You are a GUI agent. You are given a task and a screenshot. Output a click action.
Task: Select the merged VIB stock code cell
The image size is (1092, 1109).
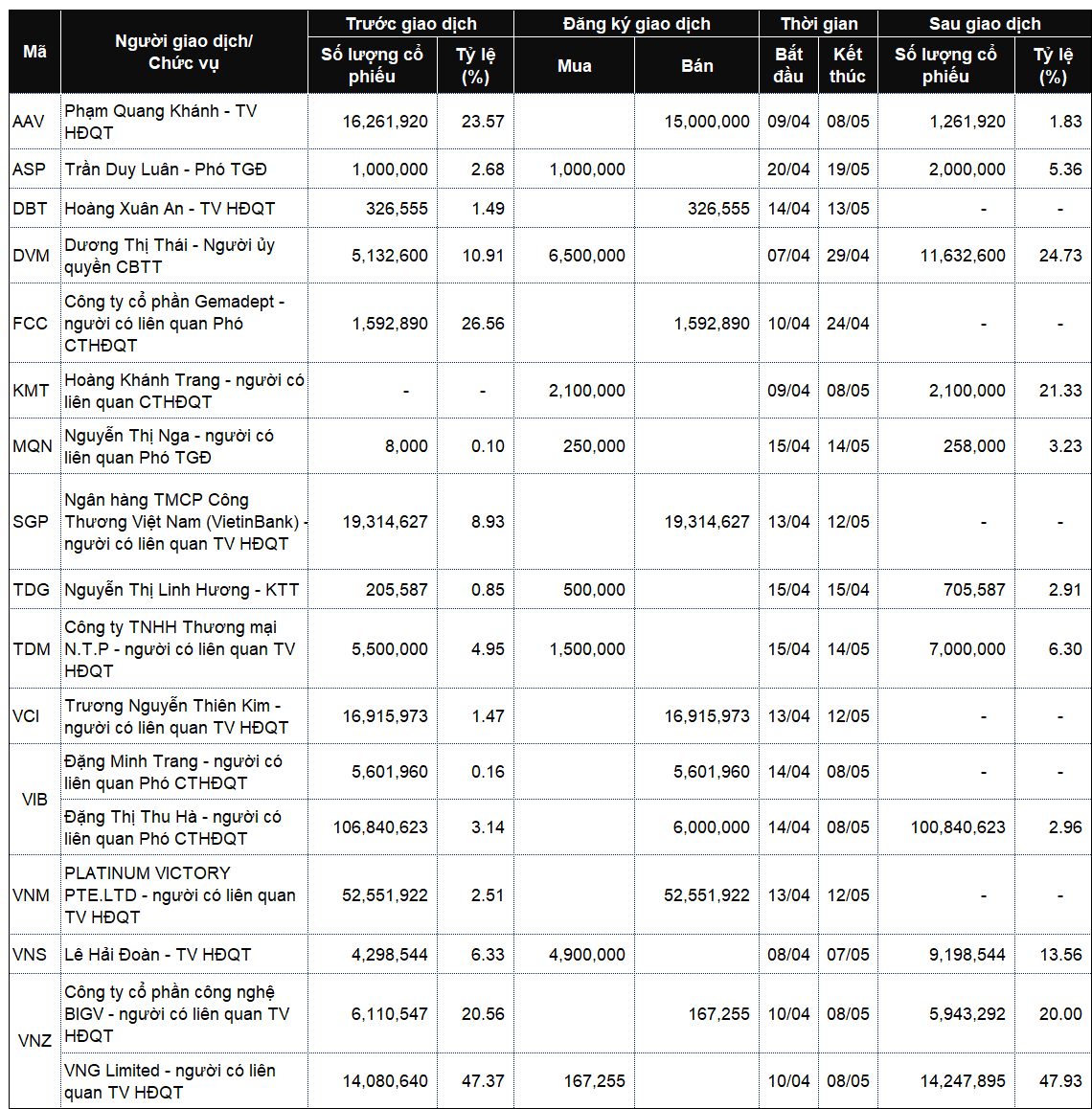pos(34,800)
